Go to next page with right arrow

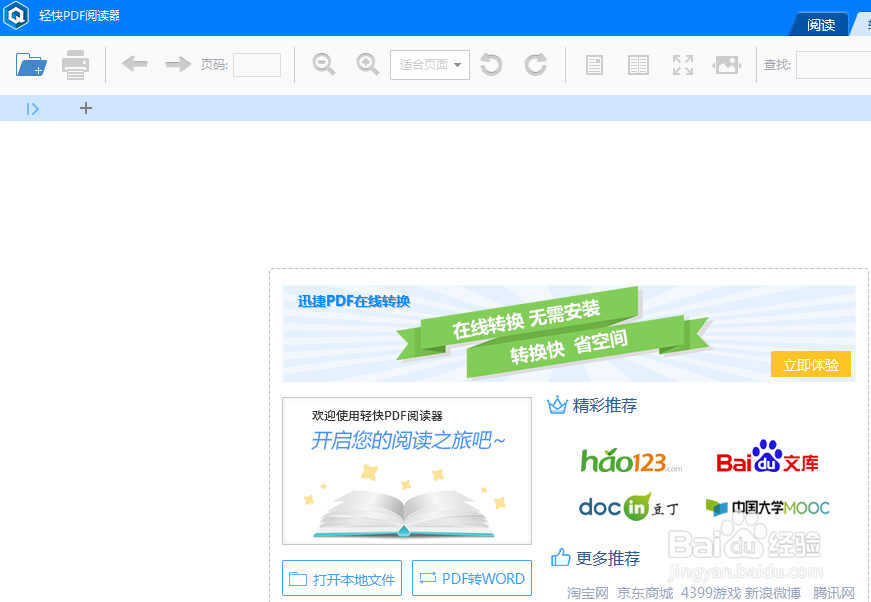[178, 64]
